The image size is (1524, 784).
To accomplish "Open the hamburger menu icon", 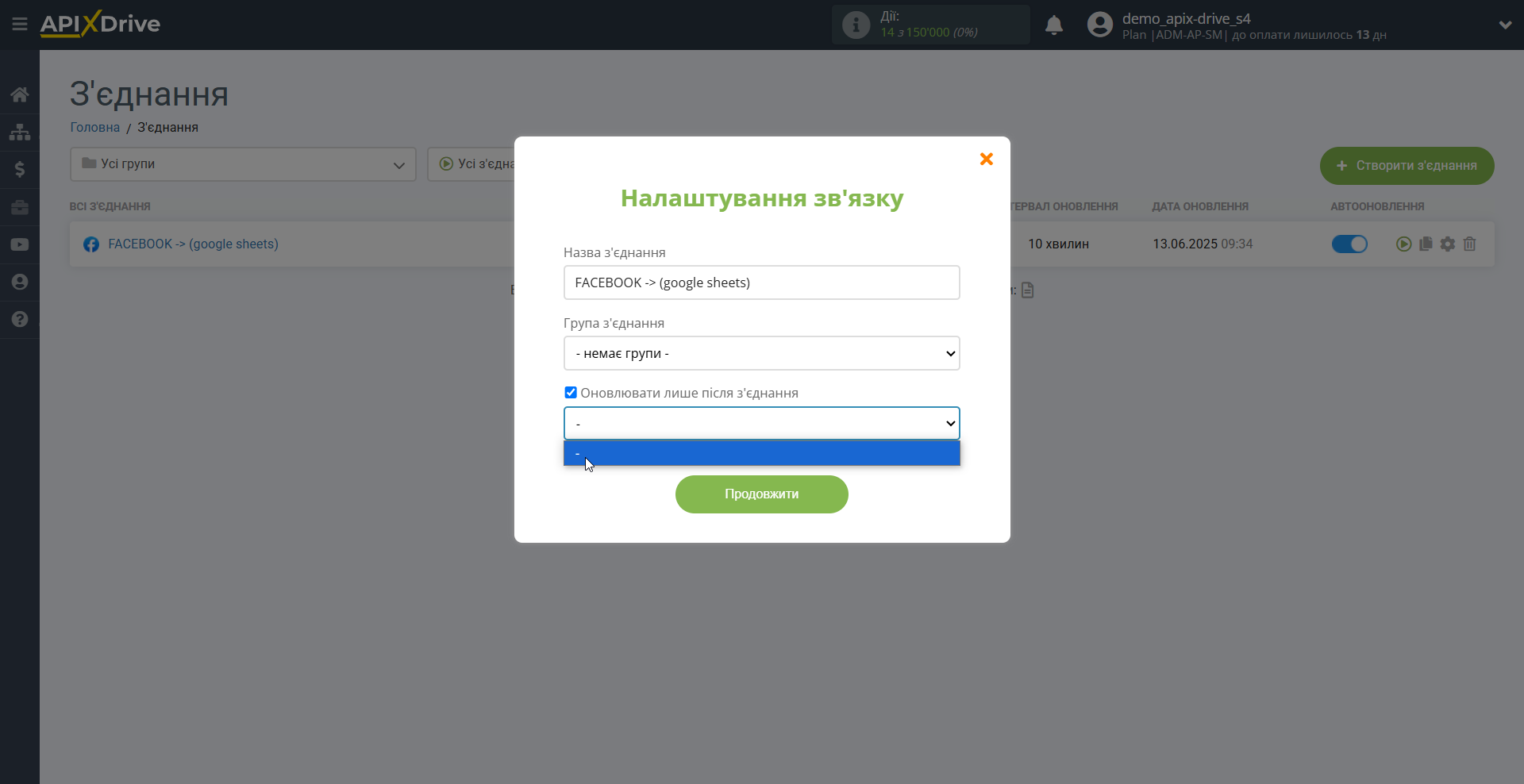I will pyautogui.click(x=20, y=25).
